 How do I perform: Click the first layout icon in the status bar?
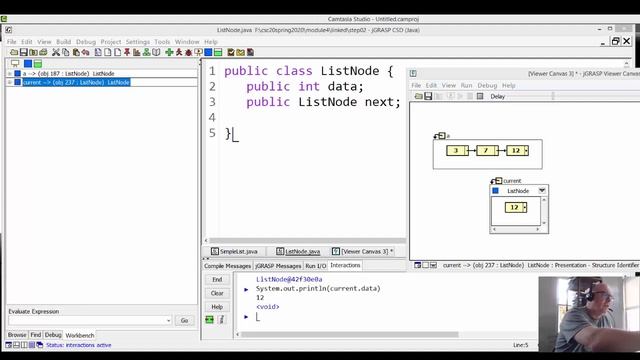point(8,345)
